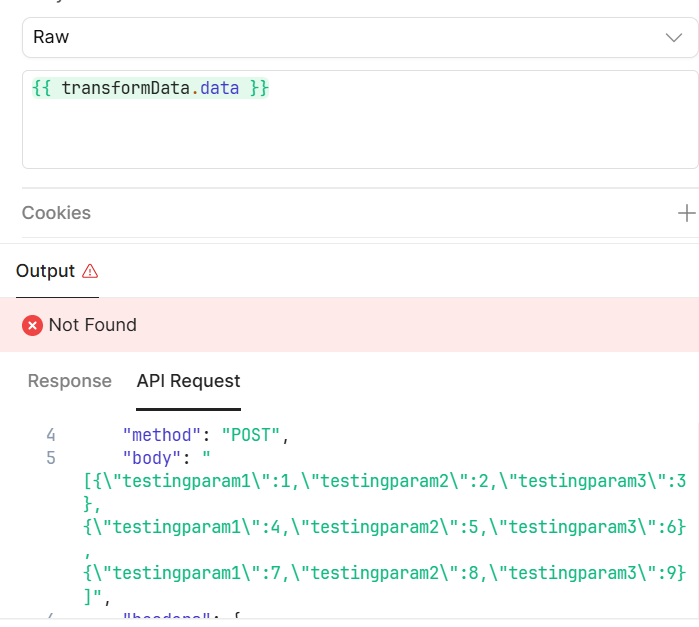Click JSON line containing testingparam3:9
This screenshot has width=699, height=627.
tap(384, 573)
